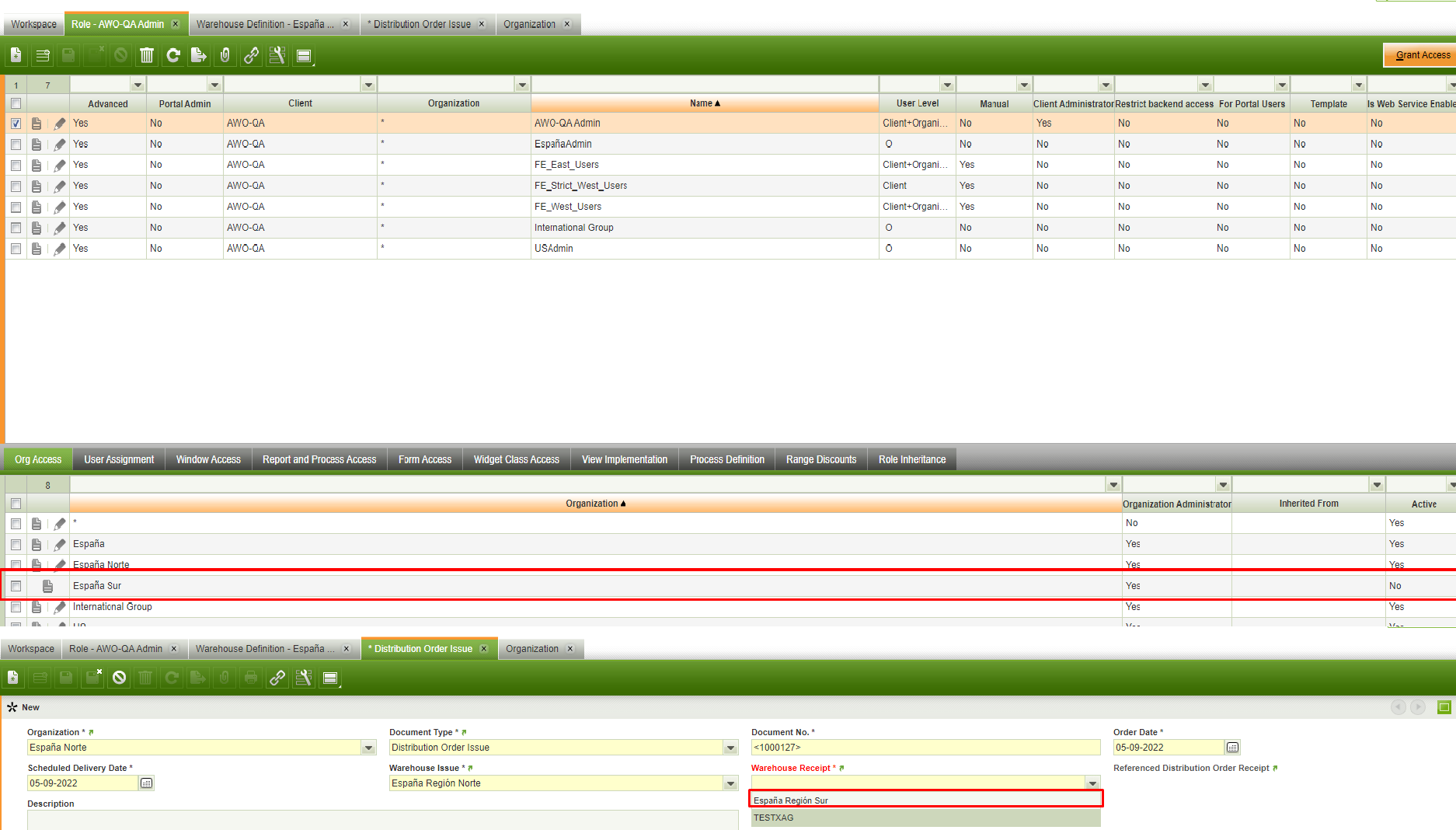Tick the checkbox for the FE_East_Users role
The image size is (1456, 830).
(16, 166)
